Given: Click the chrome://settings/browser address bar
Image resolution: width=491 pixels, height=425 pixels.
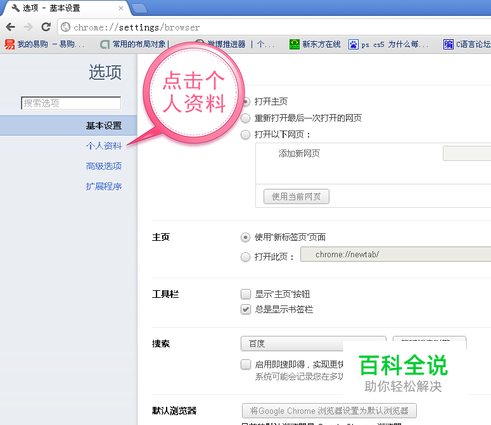Looking at the screenshot, I should tap(274, 27).
